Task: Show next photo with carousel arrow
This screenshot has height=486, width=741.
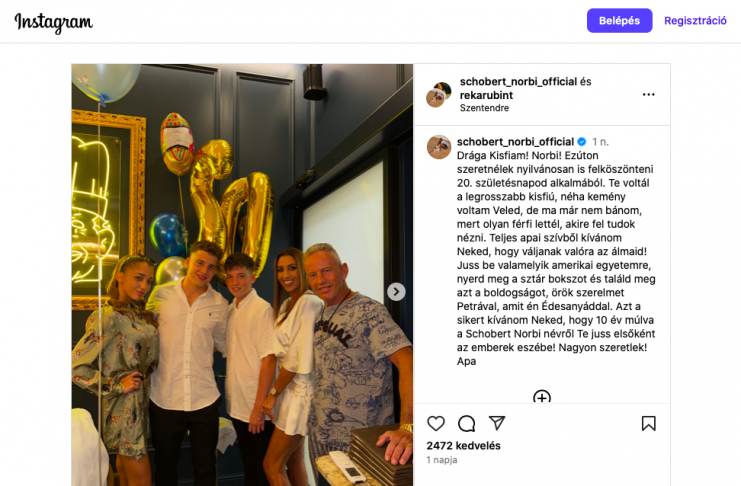Action: click(x=396, y=292)
